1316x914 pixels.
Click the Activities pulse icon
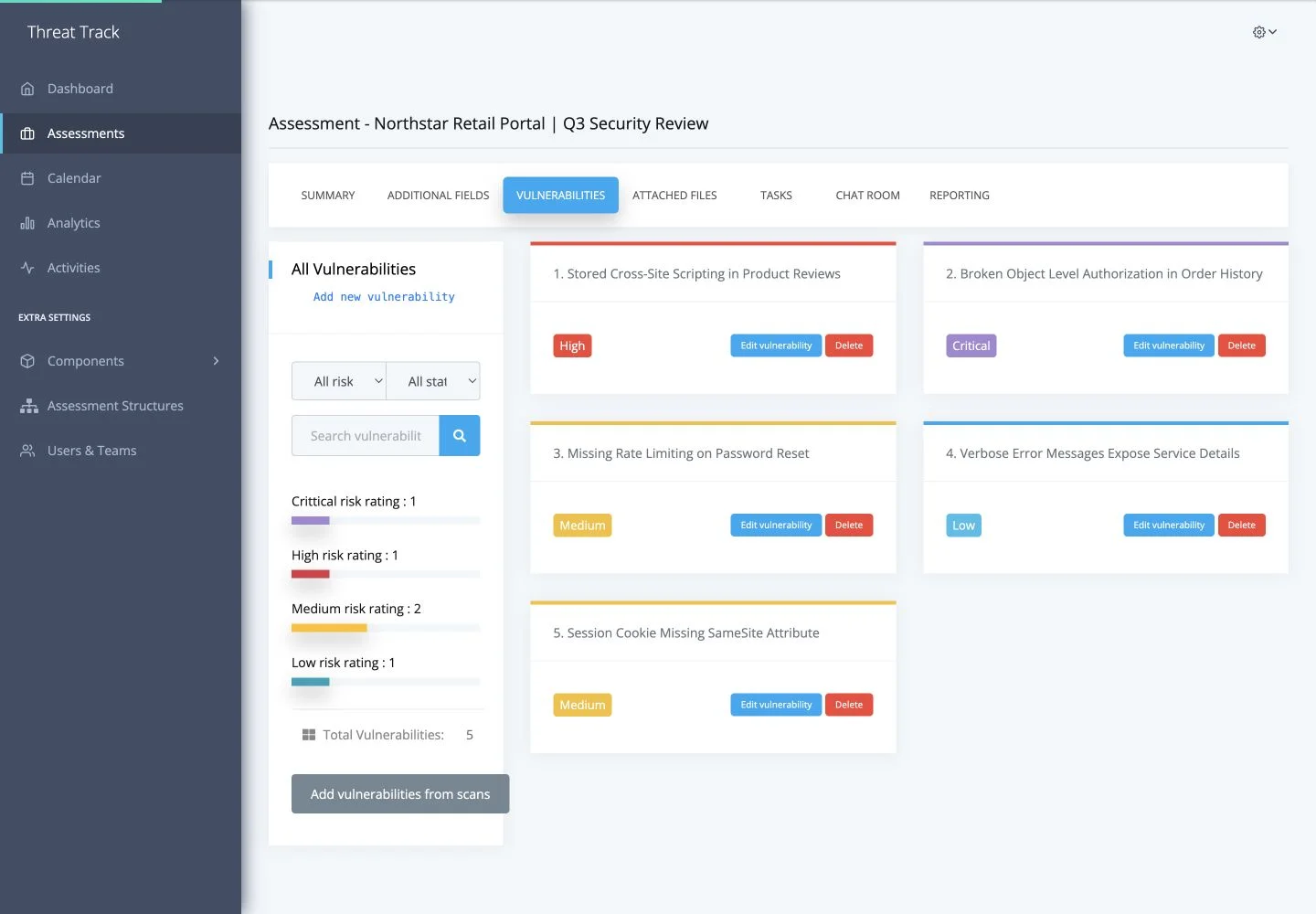tap(27, 268)
